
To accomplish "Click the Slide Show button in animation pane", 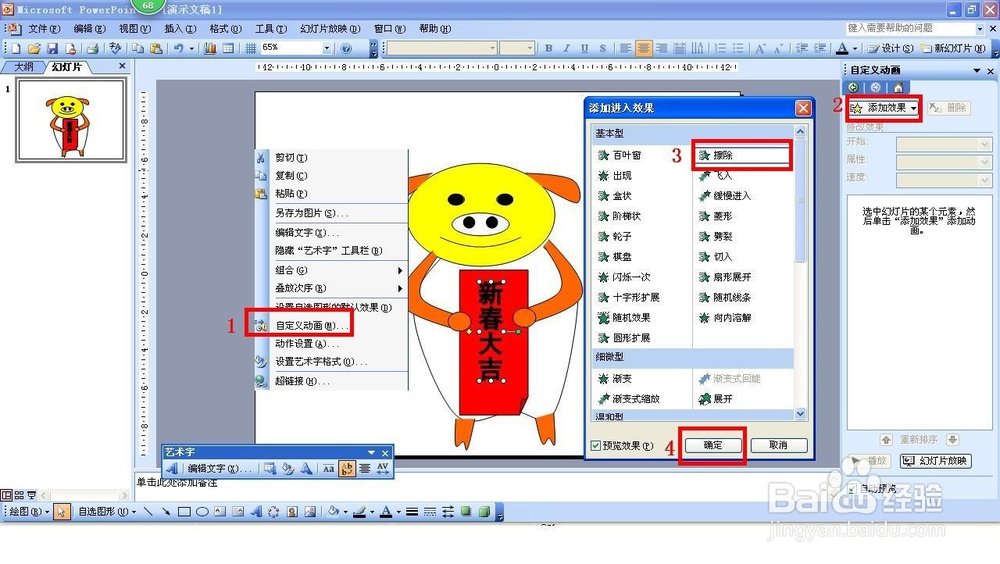I will point(936,461).
